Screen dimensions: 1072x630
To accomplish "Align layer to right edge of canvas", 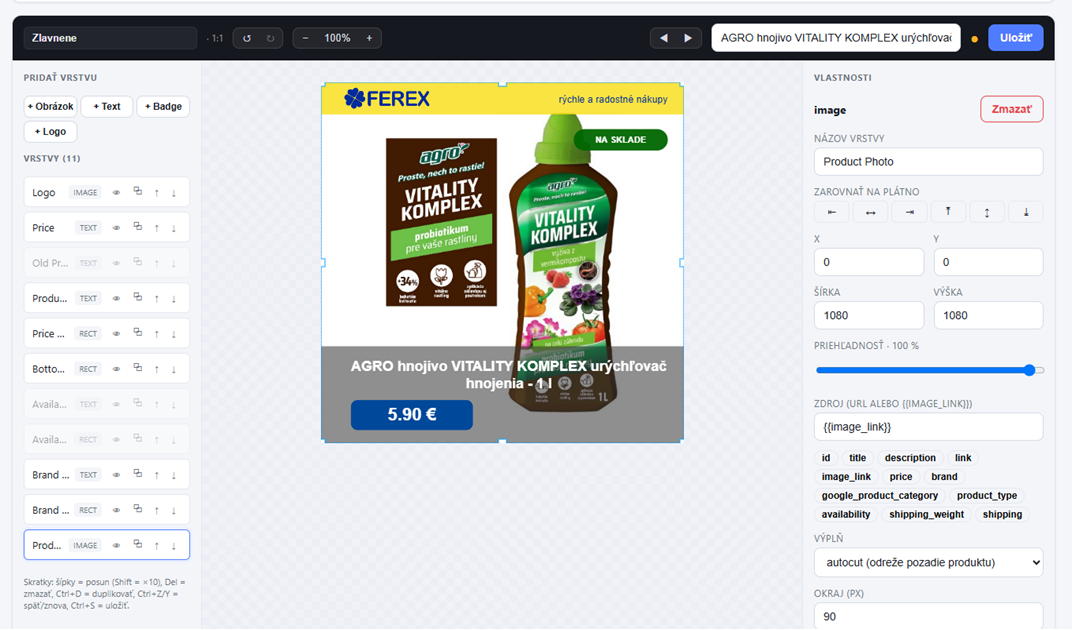I will [x=909, y=212].
